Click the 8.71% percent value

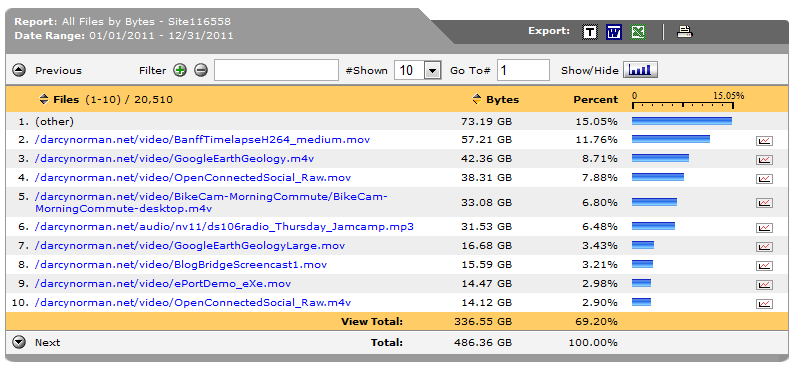coord(600,158)
